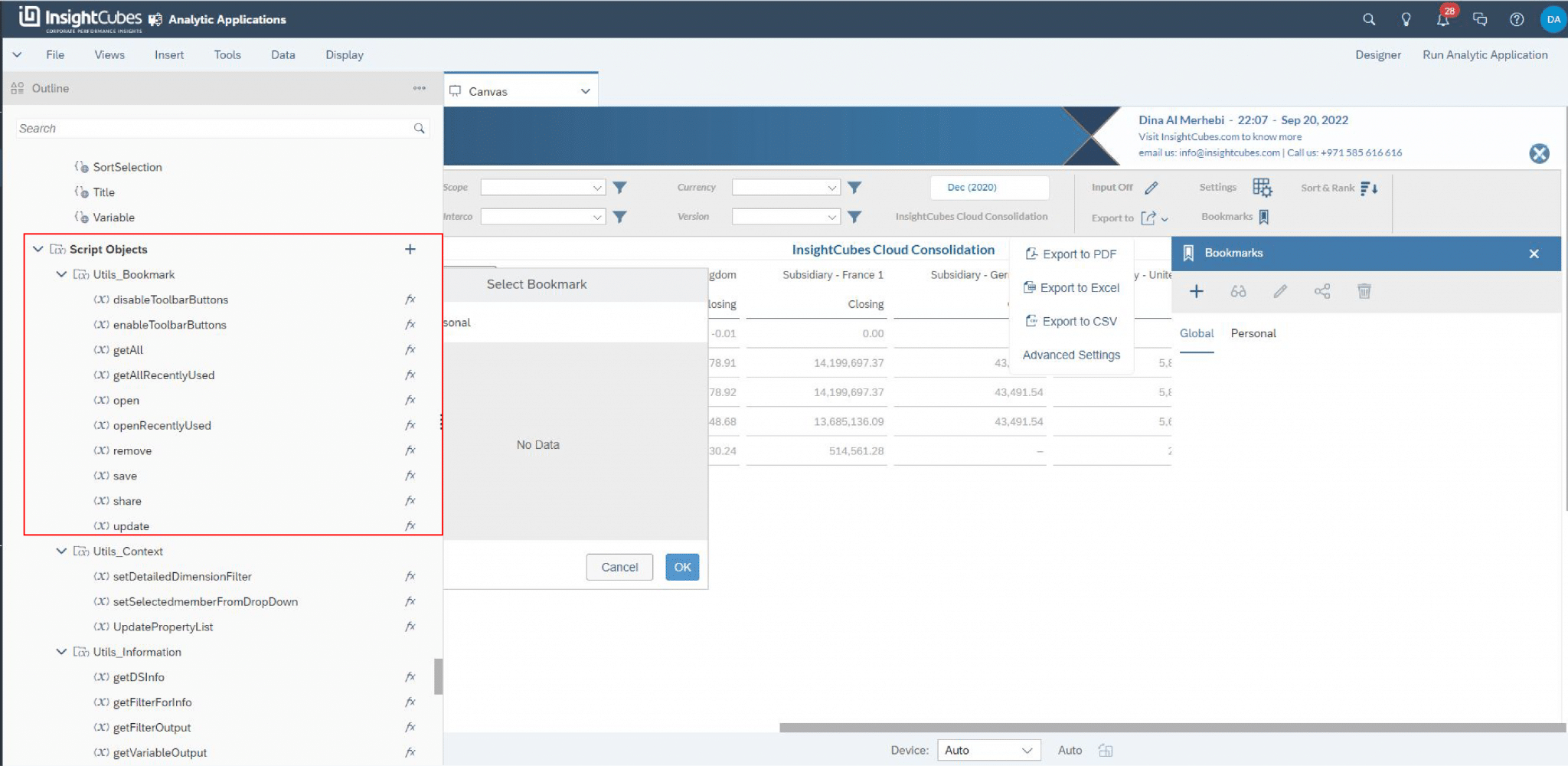The image size is (1568, 766).
Task: Open help with the question mark icon
Action: (x=1517, y=19)
